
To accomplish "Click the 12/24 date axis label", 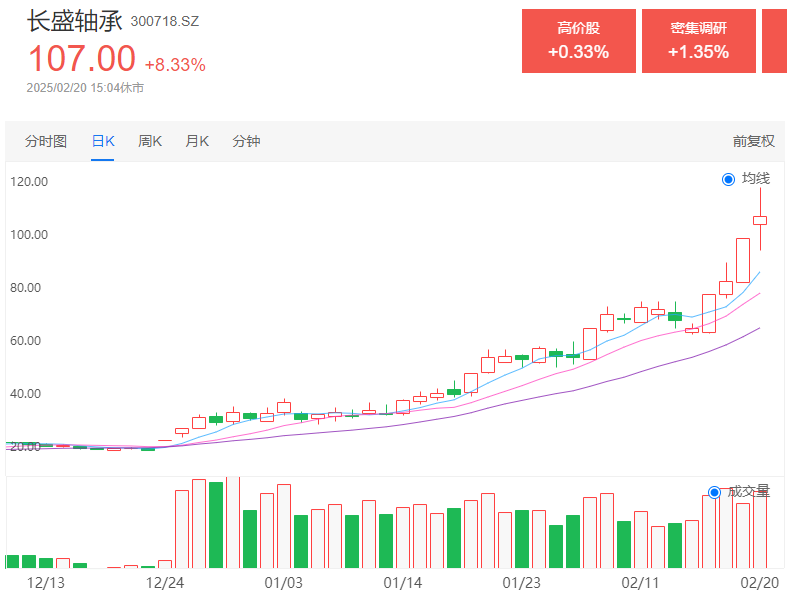I will (x=165, y=582).
